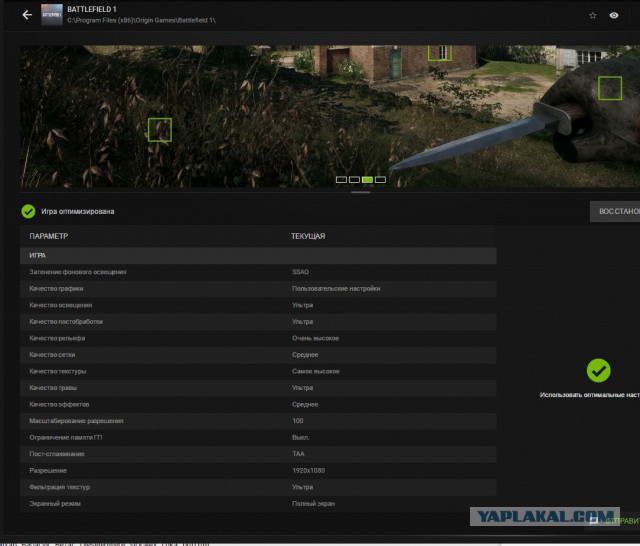Viewport: 640px width, 546px height.
Task: Click the Battlefield 1 gameplay screenshot preview
Action: pos(330,116)
